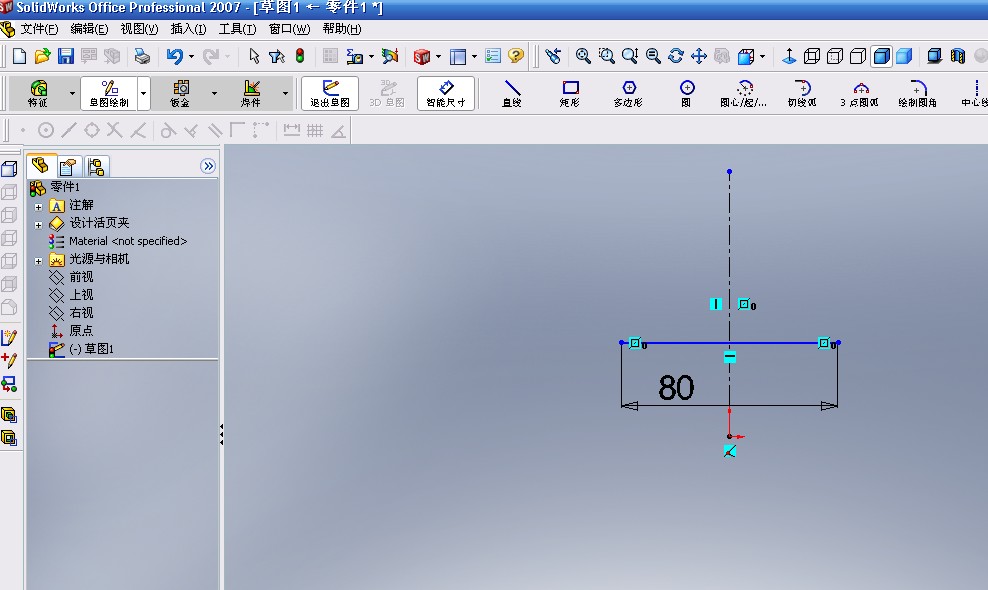
Task: Toggle Shaded With Edges display style
Action: (x=881, y=56)
